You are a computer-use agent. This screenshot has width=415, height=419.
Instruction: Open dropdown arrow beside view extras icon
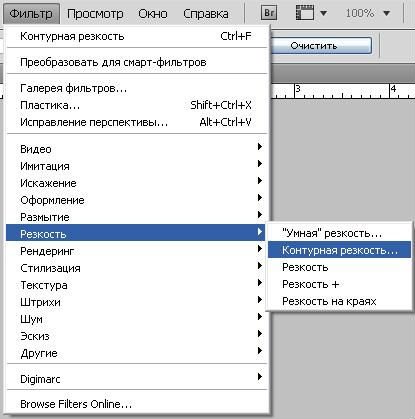tap(323, 14)
